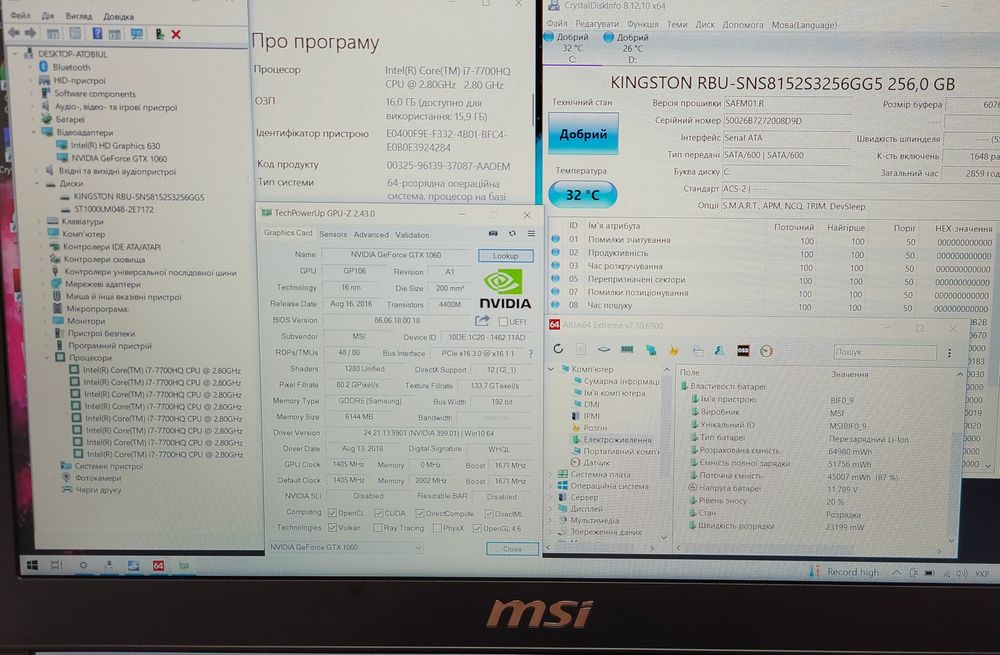This screenshot has width=1000, height=655.
Task: Click the Close button in GPU-Z
Action: tap(512, 548)
